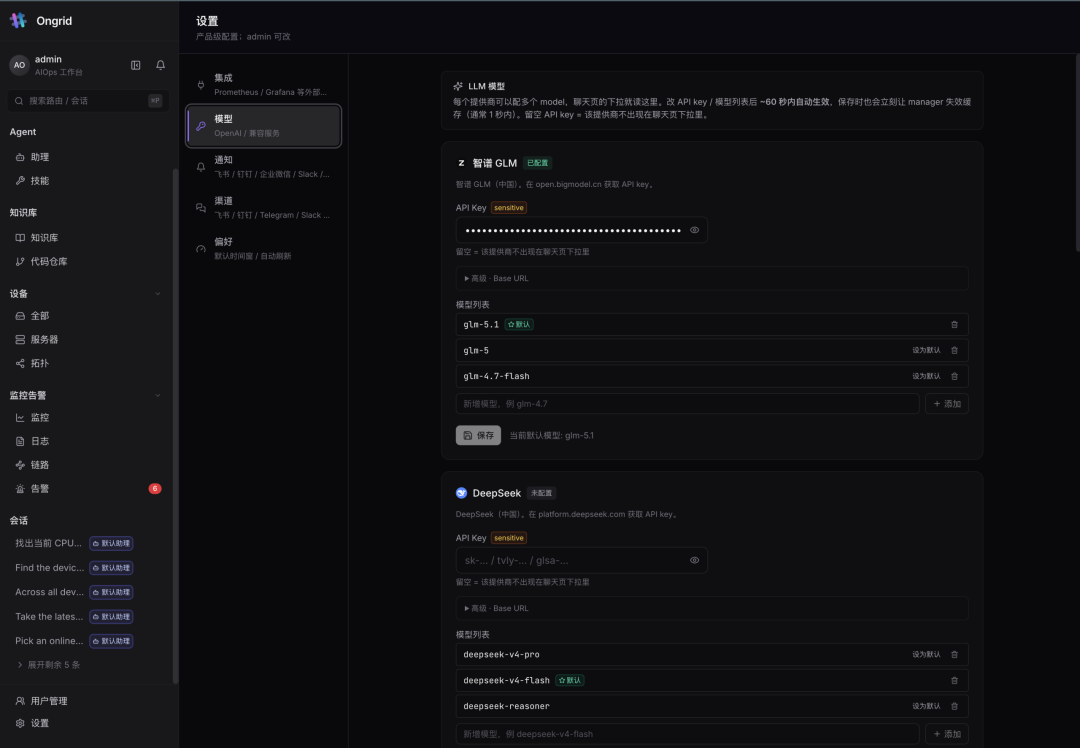Viewport: 1080px width, 748px height.
Task: Open conversation 找出当前 CPU...
Action: (x=48, y=543)
